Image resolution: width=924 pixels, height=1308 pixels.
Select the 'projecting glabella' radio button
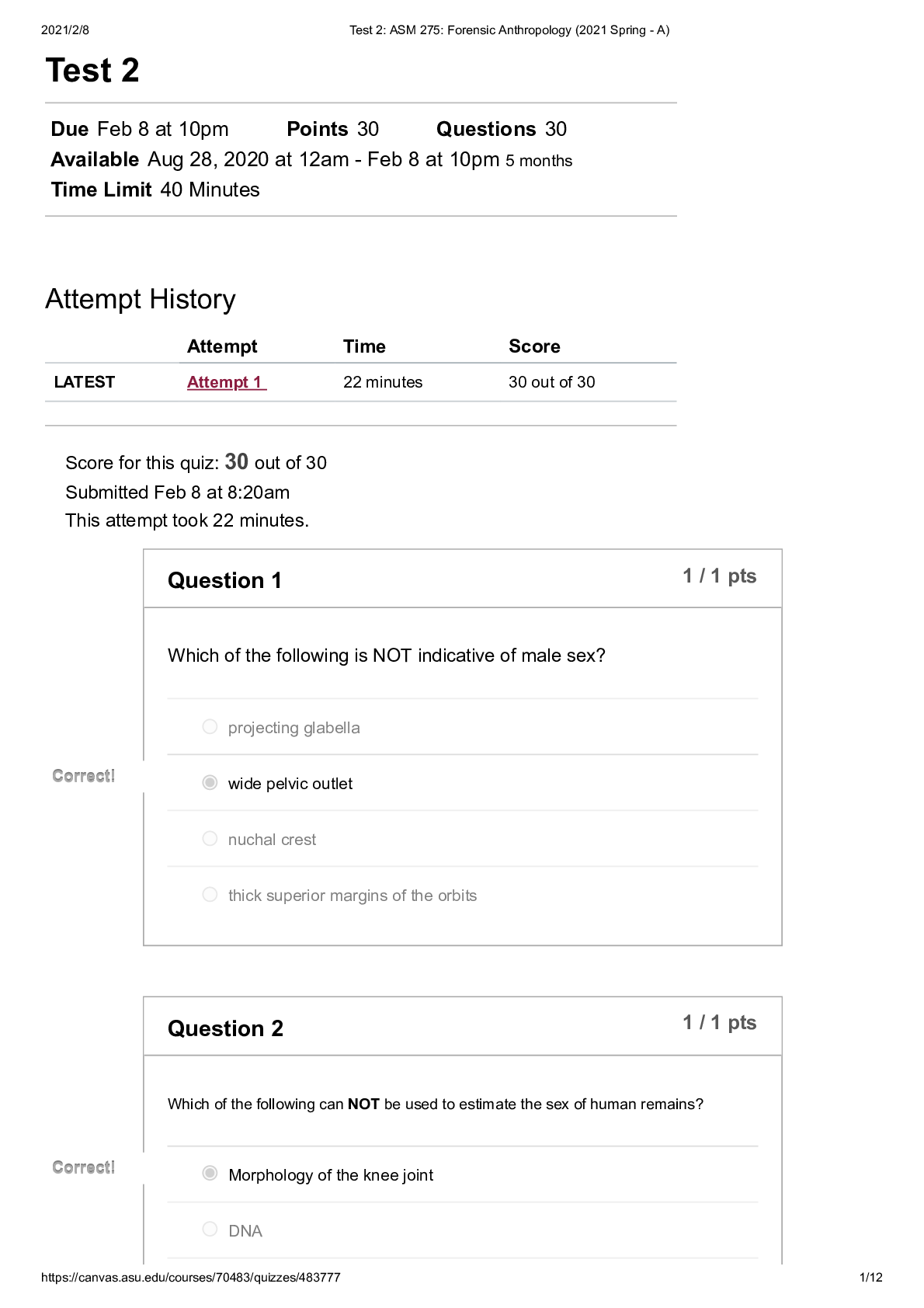pos(210,727)
